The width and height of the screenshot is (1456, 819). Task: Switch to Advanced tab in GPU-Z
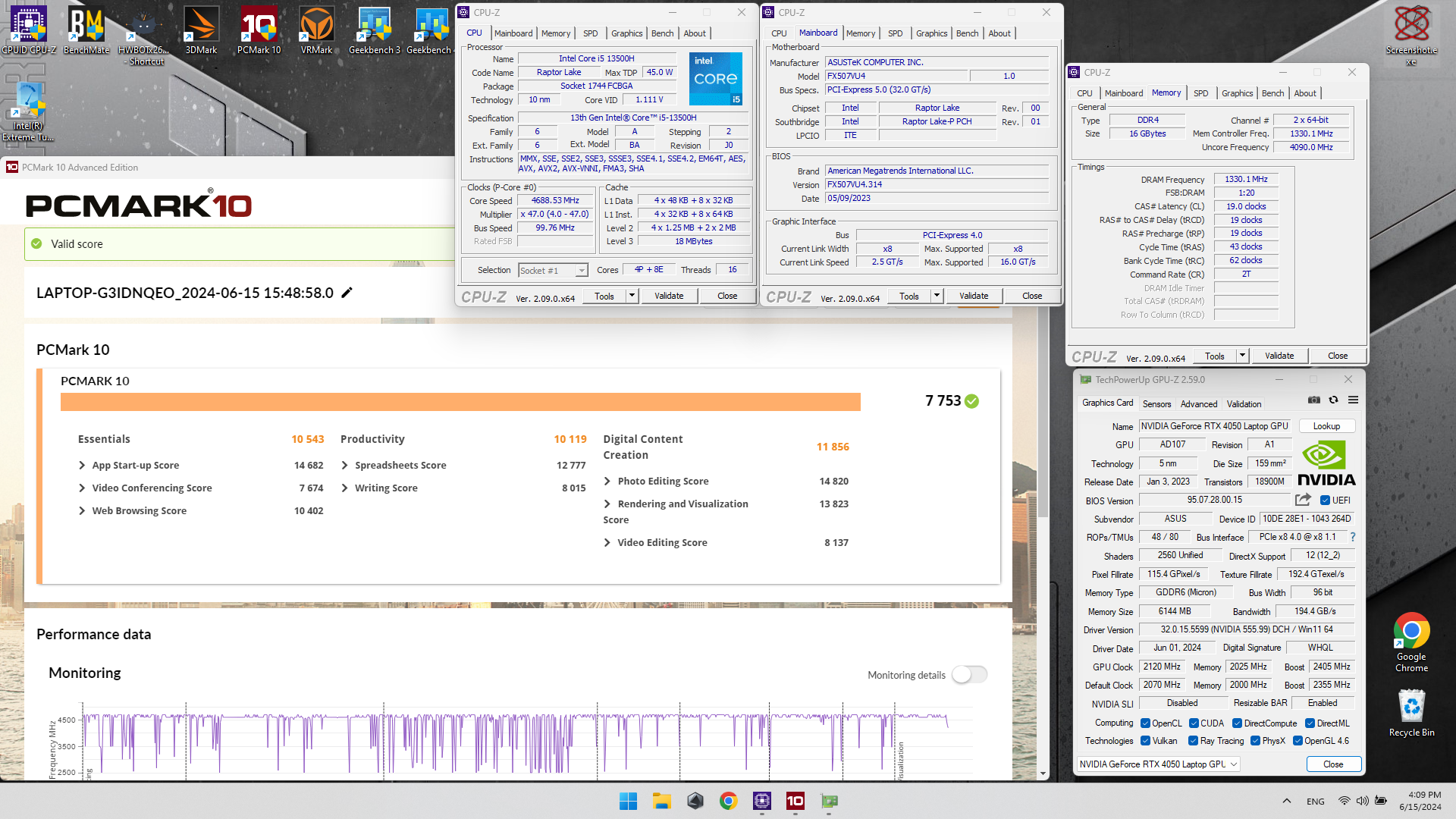(1198, 404)
